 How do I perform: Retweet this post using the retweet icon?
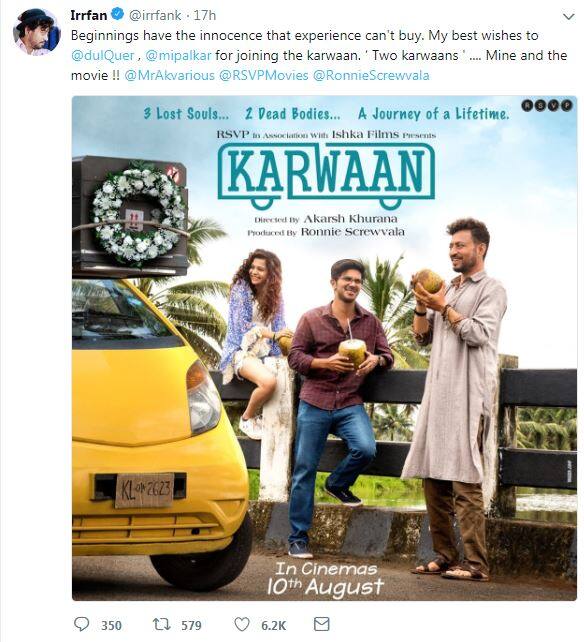tap(161, 624)
